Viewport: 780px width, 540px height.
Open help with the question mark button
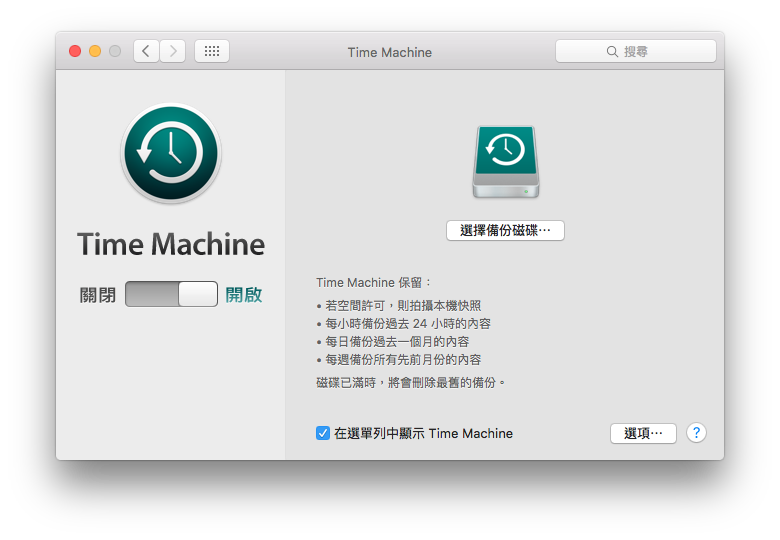[696, 433]
